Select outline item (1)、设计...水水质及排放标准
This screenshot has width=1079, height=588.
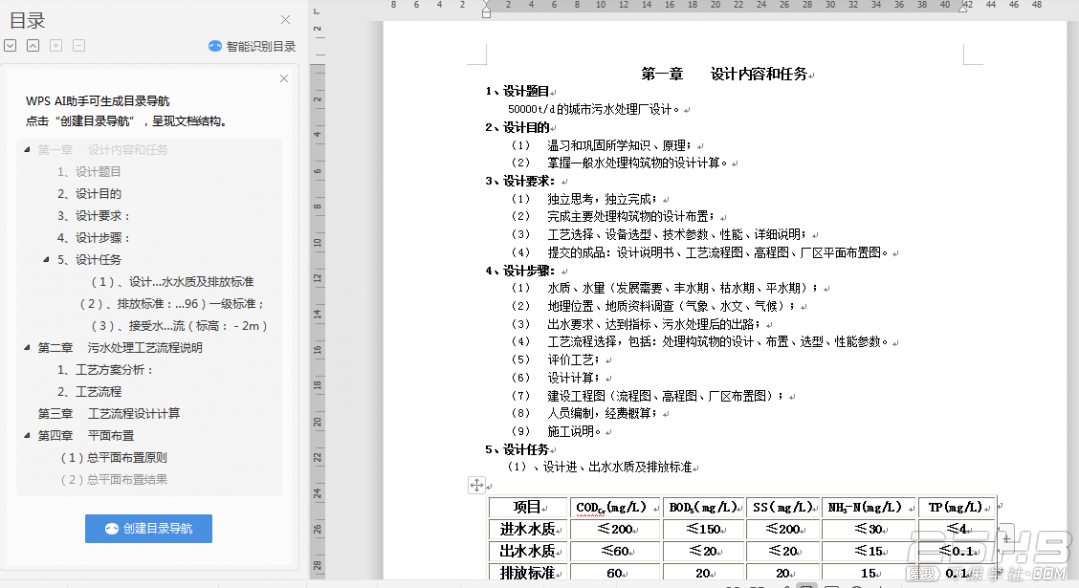(x=172, y=282)
